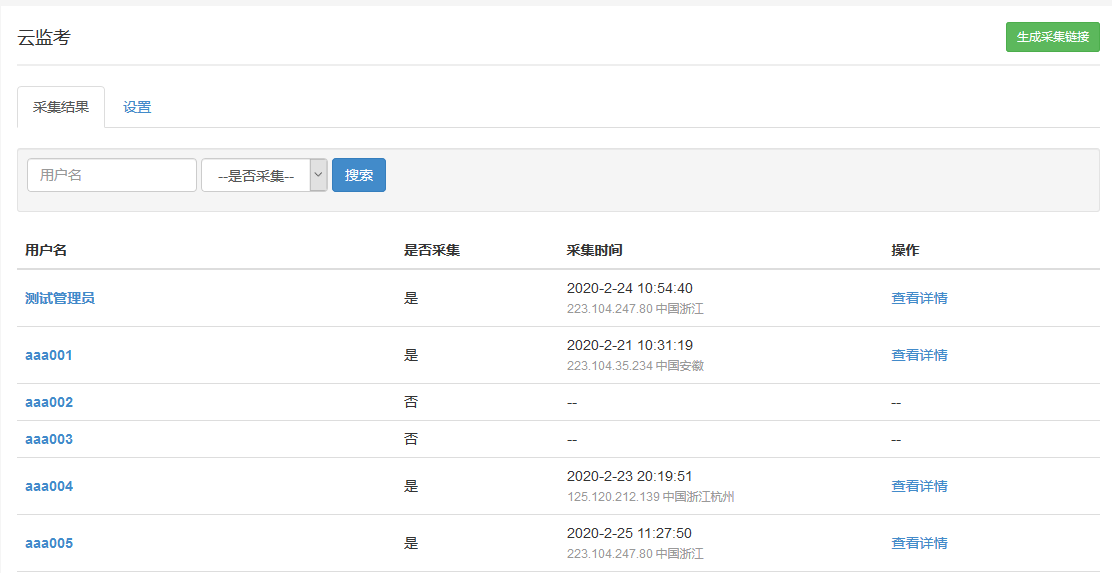View 查看详情 for aaa005
This screenshot has height=573, width=1112.
[919, 543]
